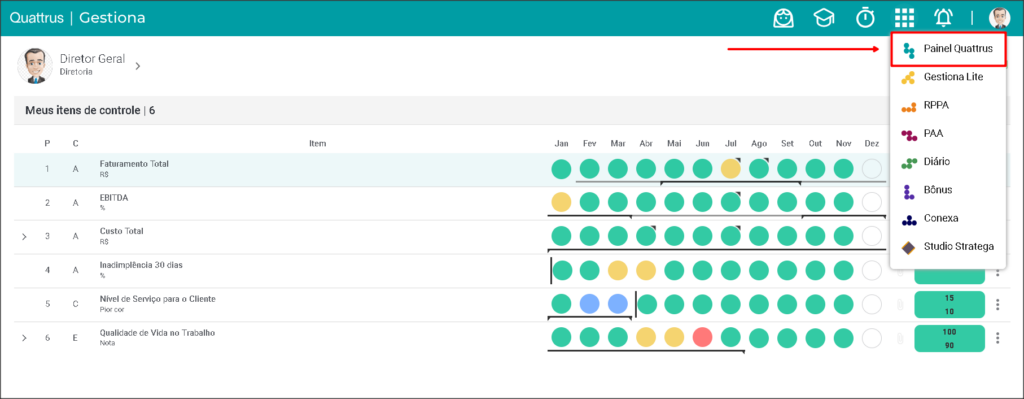Open the graduation cap training icon

824,18
